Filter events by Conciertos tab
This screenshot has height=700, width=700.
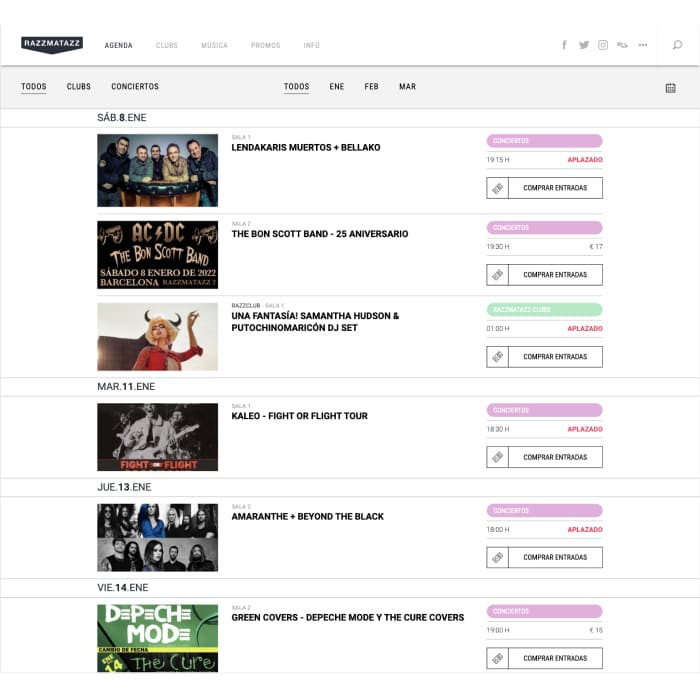(135, 87)
